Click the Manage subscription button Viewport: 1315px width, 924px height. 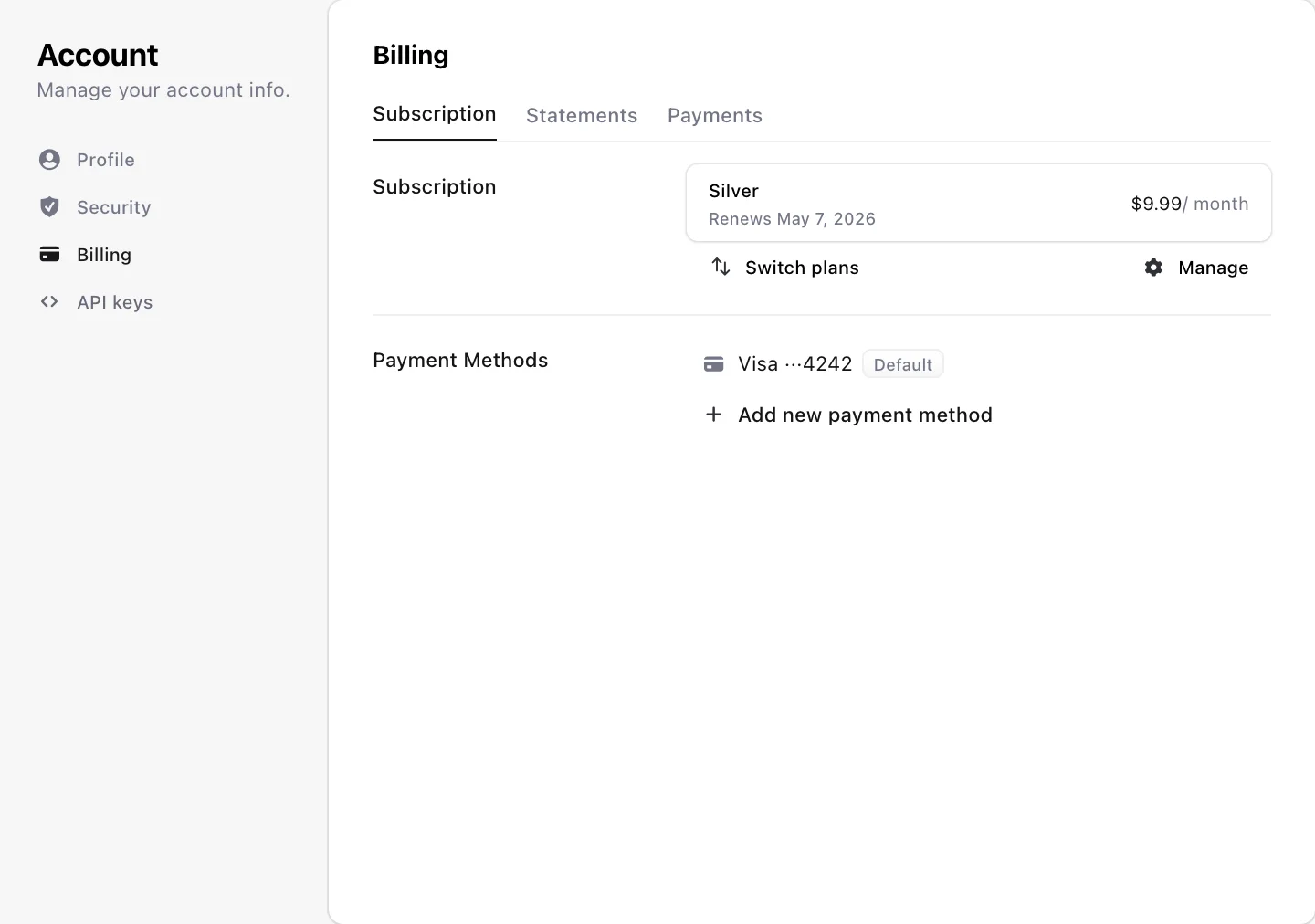pyautogui.click(x=1196, y=268)
